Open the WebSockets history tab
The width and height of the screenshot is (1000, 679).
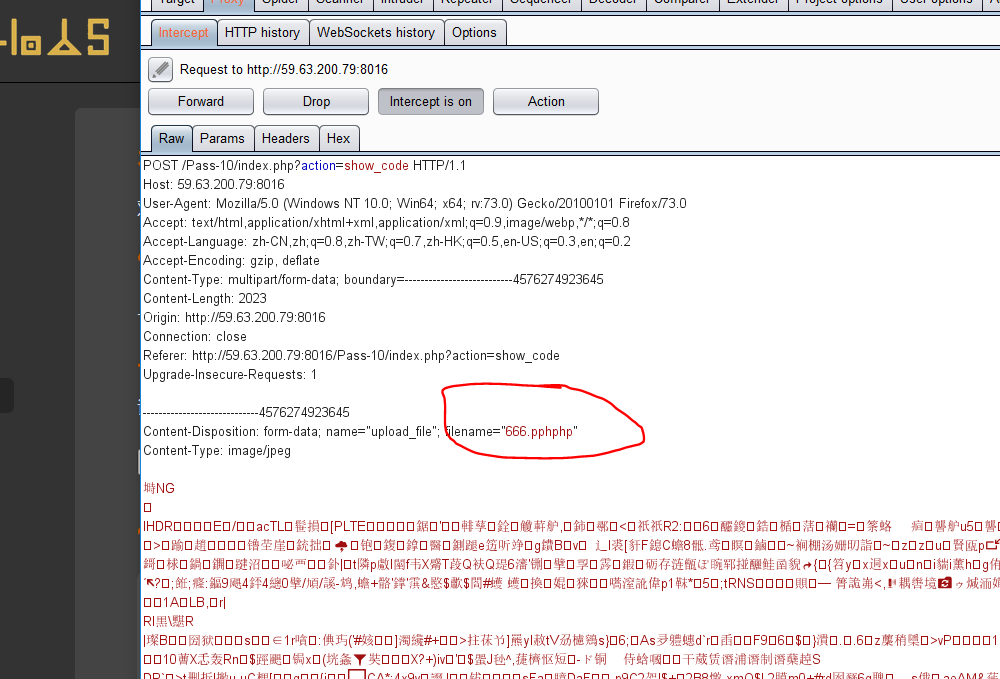pos(376,33)
